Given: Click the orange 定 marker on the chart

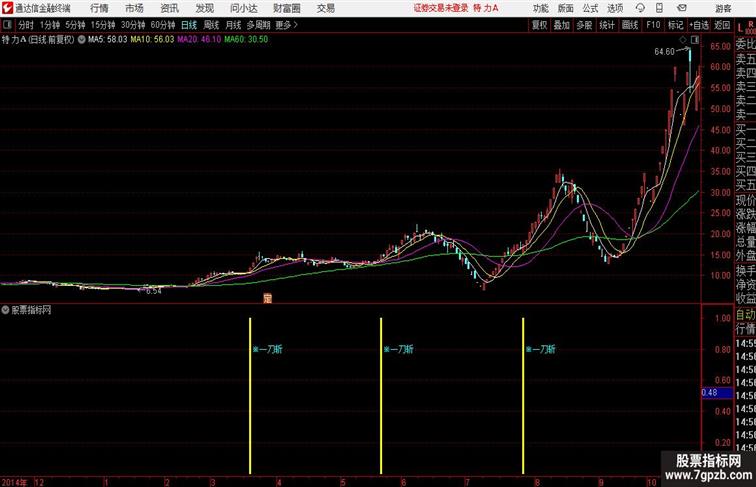Looking at the screenshot, I should 268,298.
